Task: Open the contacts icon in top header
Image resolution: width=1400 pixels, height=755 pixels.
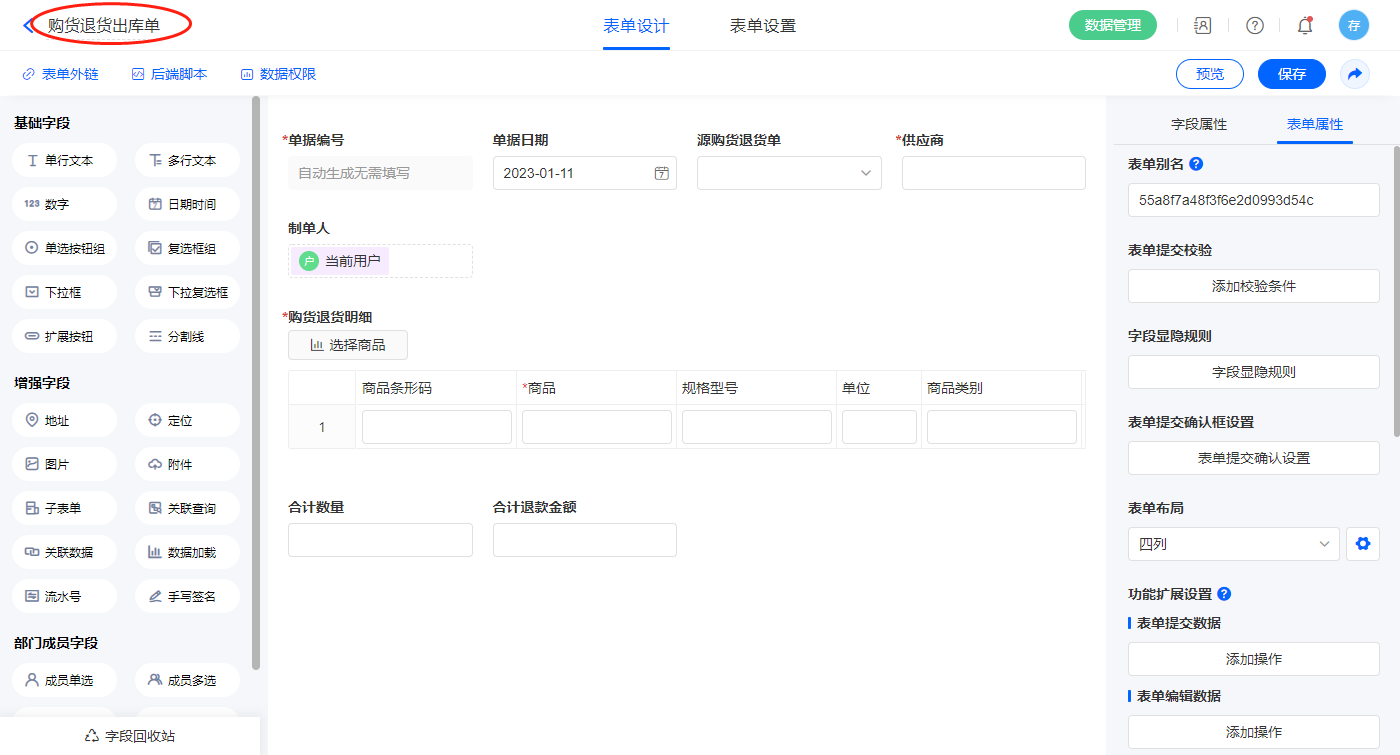Action: pos(1203,26)
